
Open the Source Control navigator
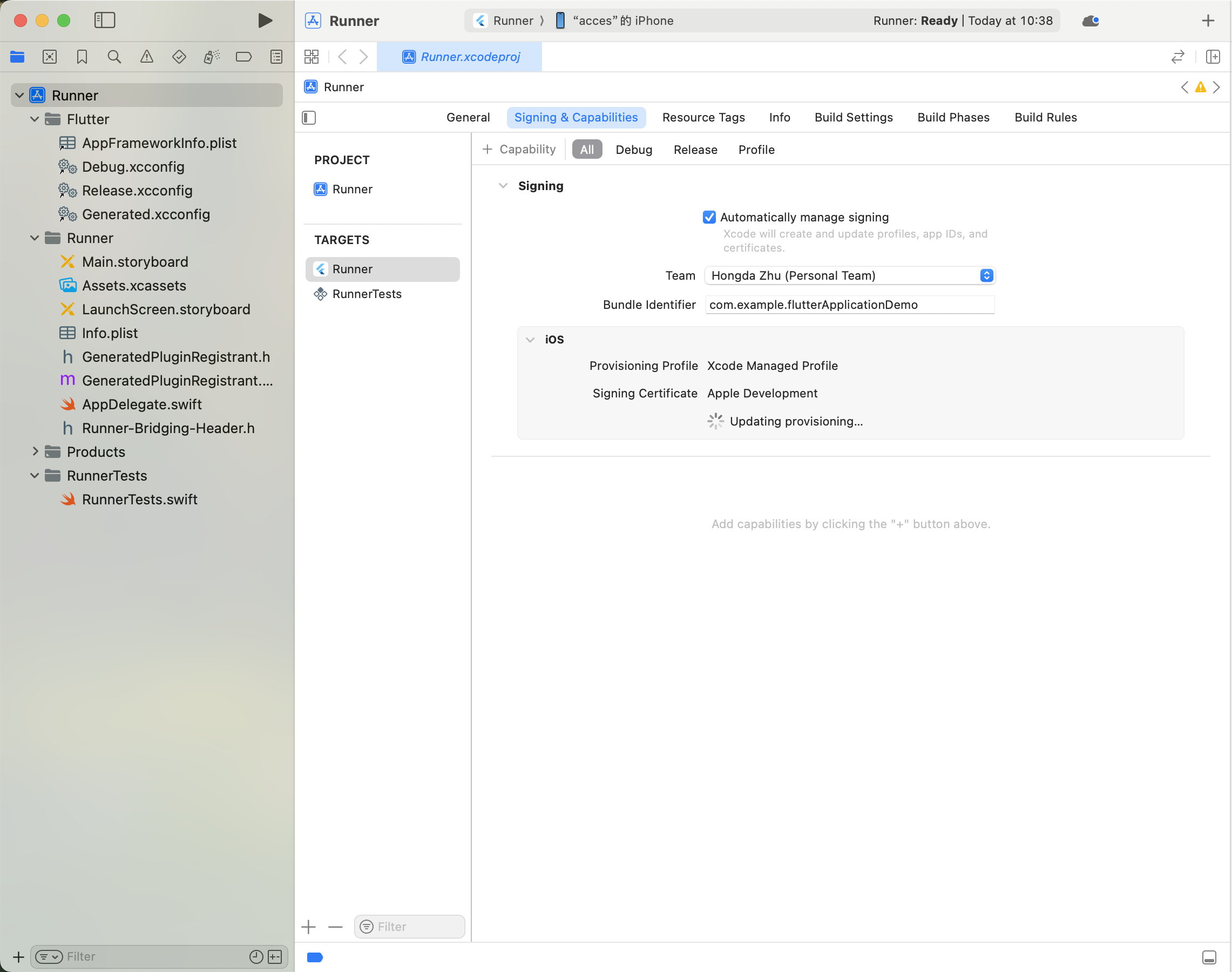pos(50,57)
